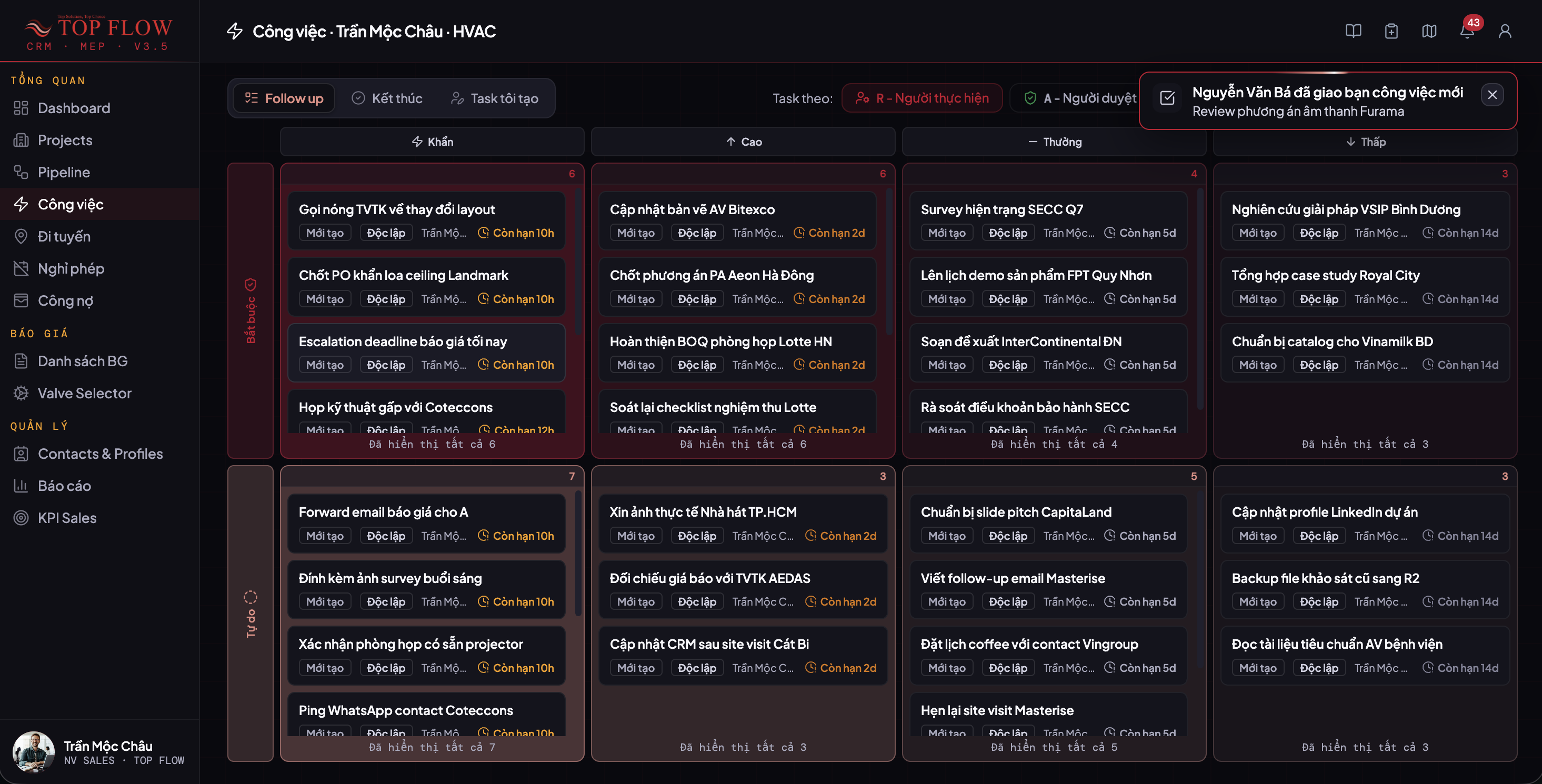Select Công việc in the sidebar

(x=99, y=204)
